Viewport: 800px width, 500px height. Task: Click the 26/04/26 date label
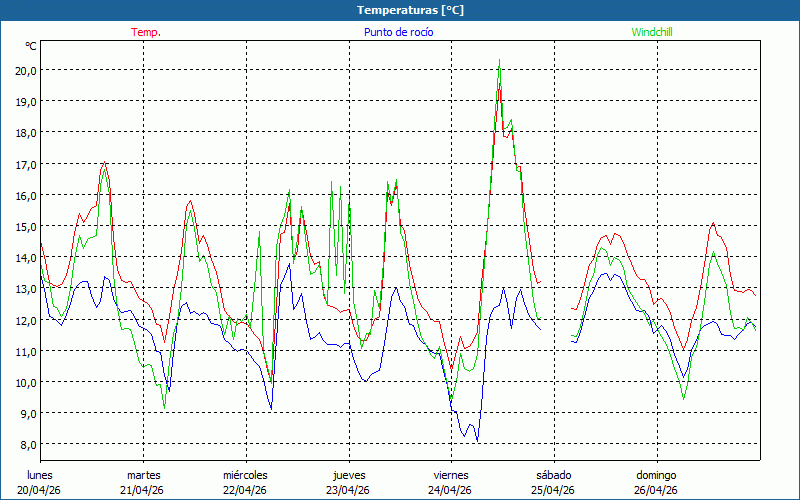tap(656, 490)
